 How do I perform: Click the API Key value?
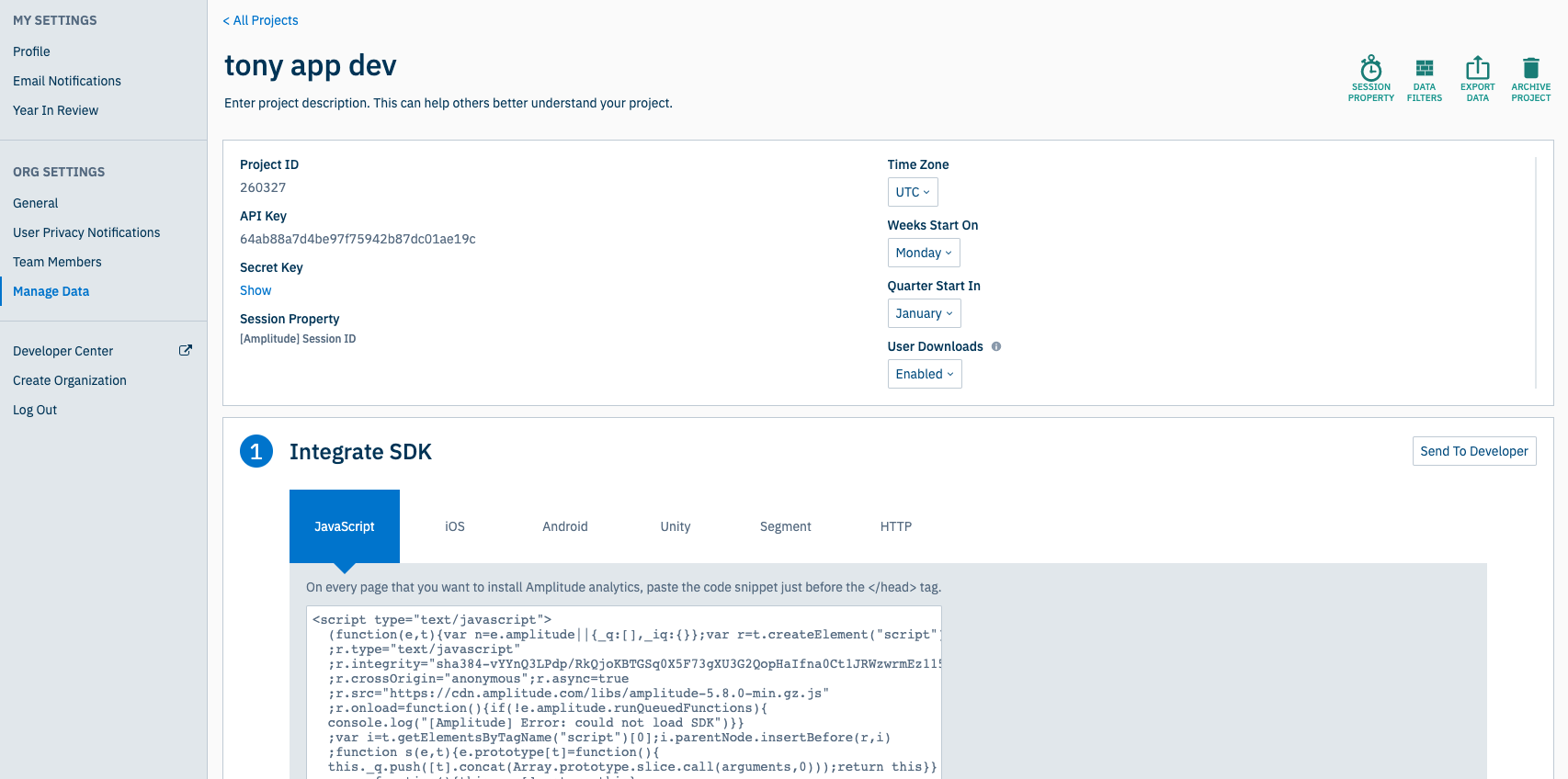click(358, 239)
